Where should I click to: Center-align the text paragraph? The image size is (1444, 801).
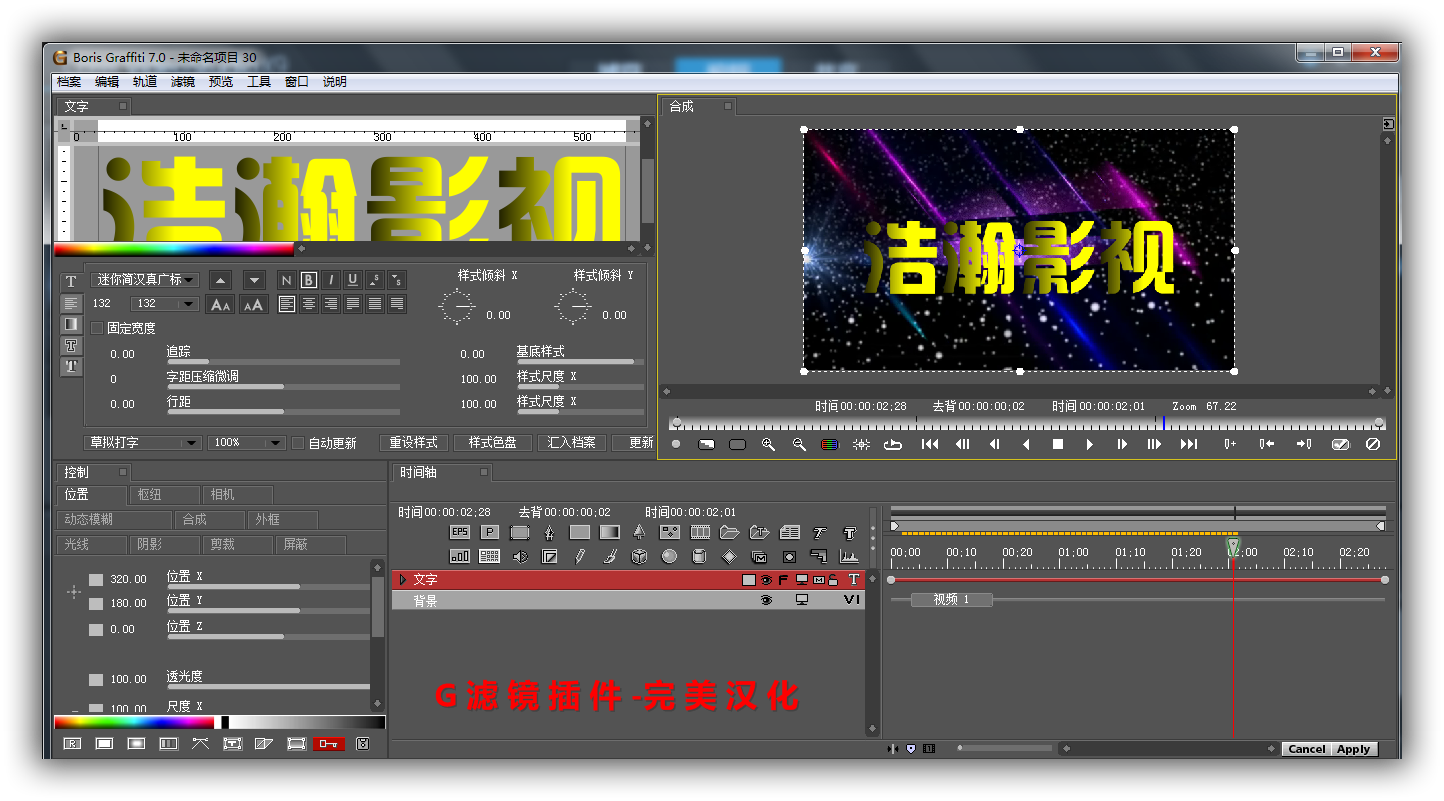[309, 304]
